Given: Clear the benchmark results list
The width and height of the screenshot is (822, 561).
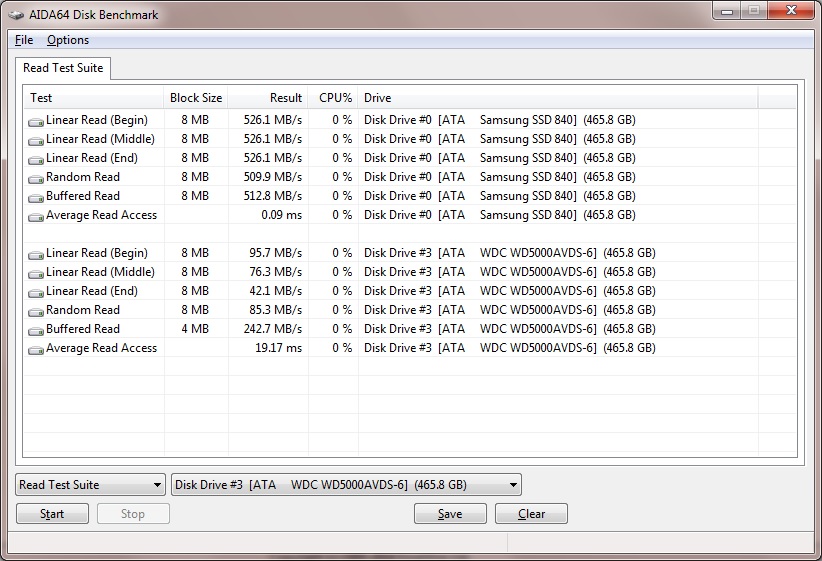Looking at the screenshot, I should click(x=531, y=514).
